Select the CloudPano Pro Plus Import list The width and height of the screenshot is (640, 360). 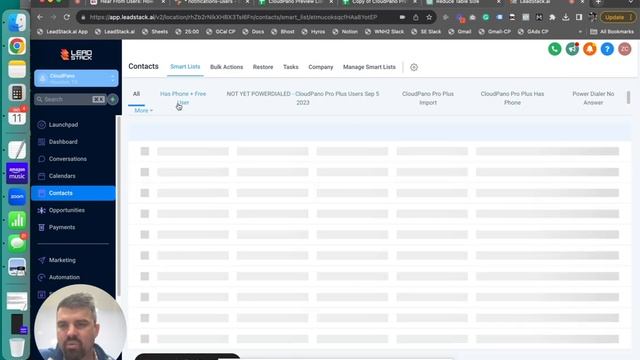(x=428, y=98)
